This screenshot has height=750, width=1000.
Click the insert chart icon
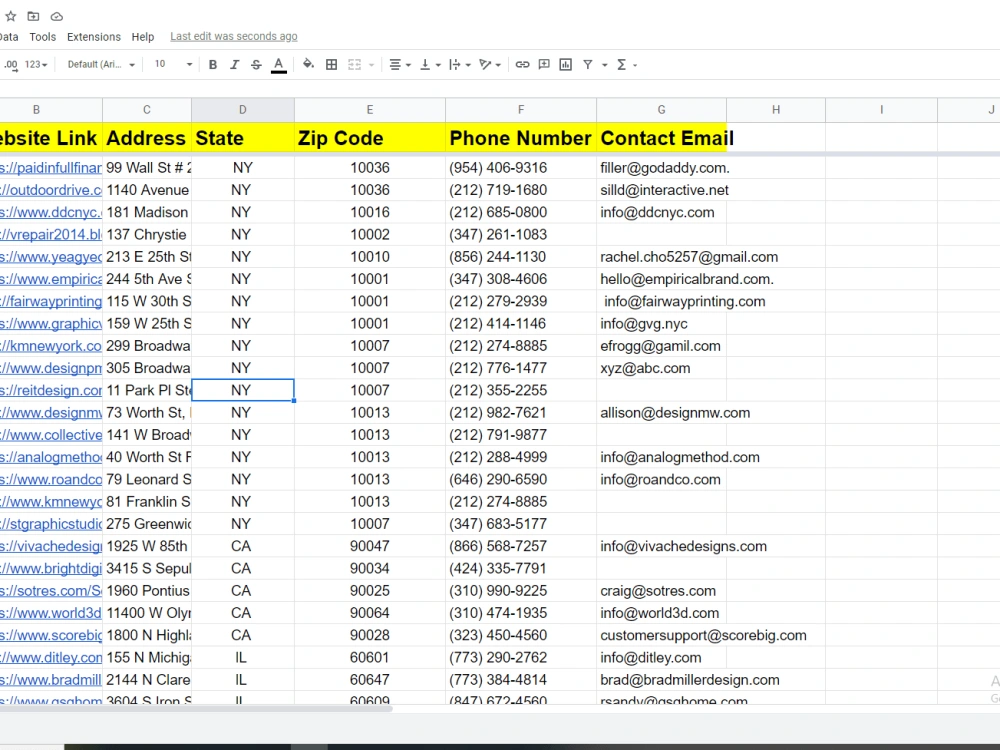566,64
